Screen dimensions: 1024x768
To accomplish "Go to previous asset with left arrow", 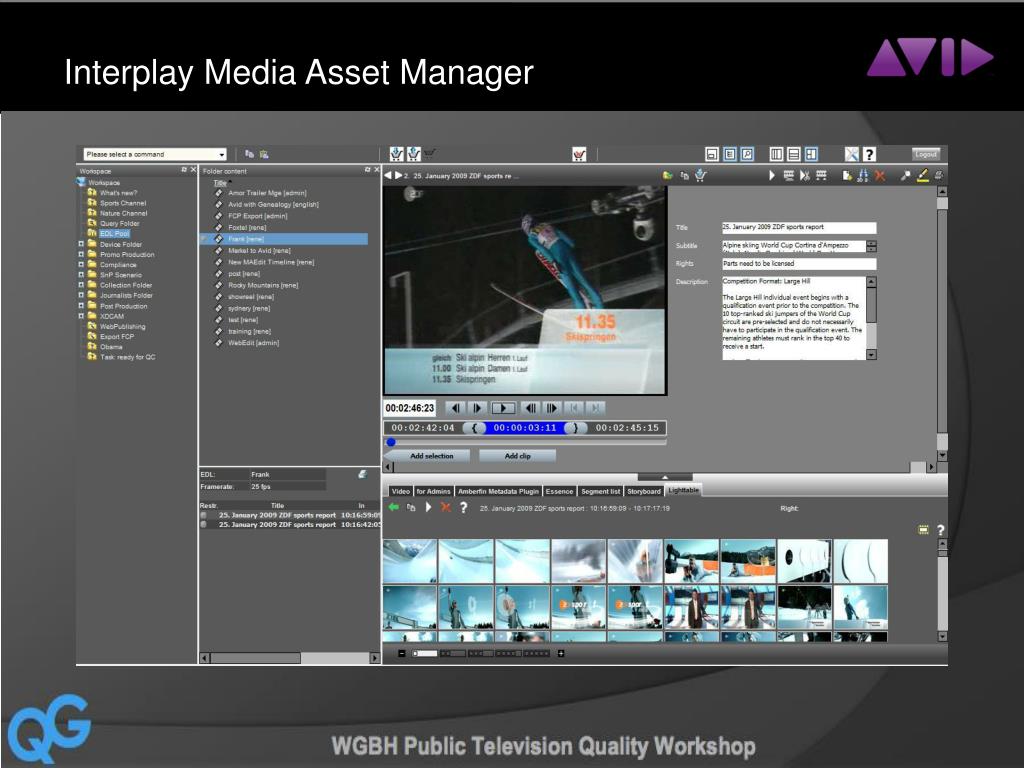I will [388, 176].
